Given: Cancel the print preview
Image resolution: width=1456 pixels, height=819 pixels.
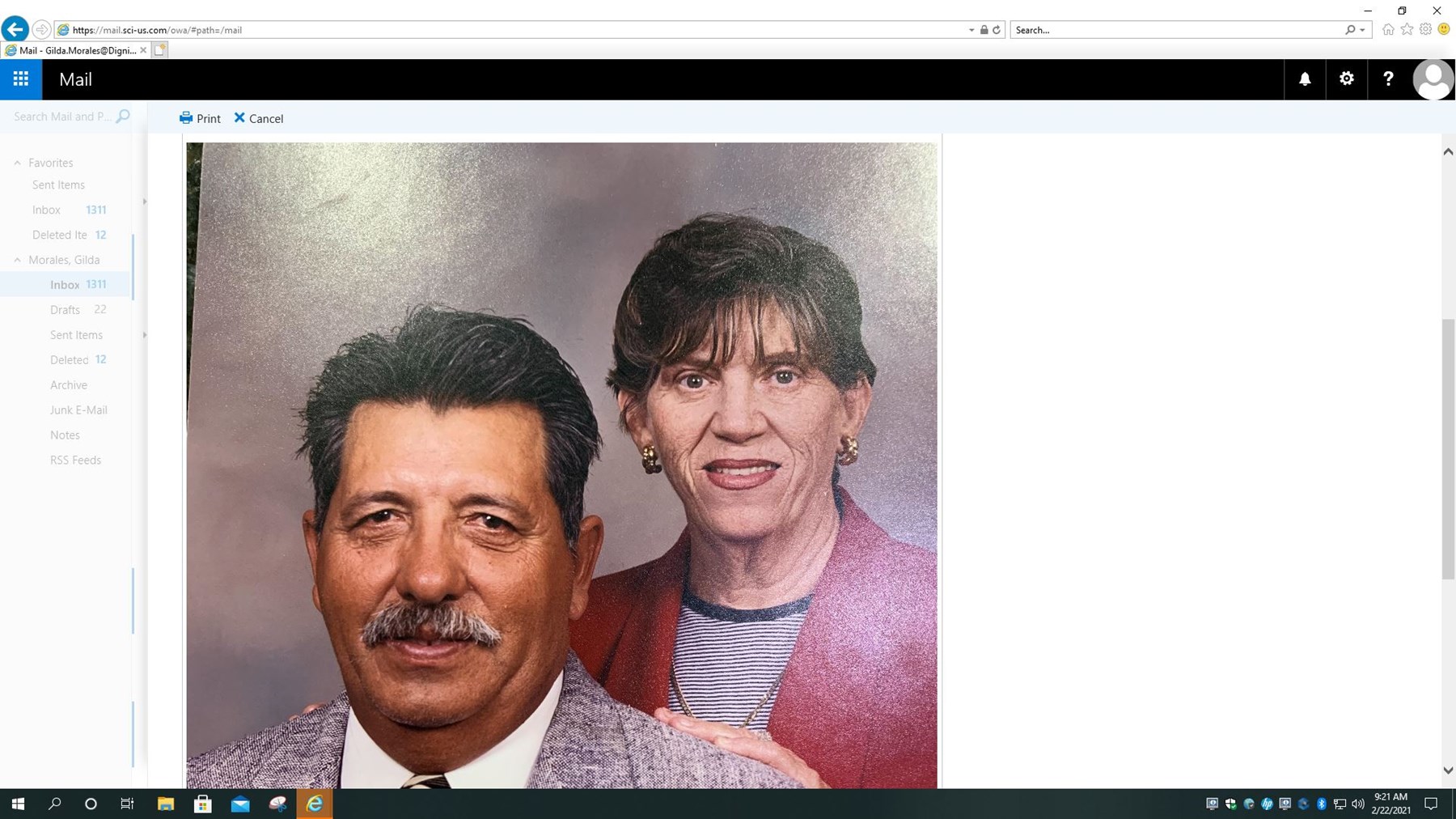Looking at the screenshot, I should click(x=258, y=118).
